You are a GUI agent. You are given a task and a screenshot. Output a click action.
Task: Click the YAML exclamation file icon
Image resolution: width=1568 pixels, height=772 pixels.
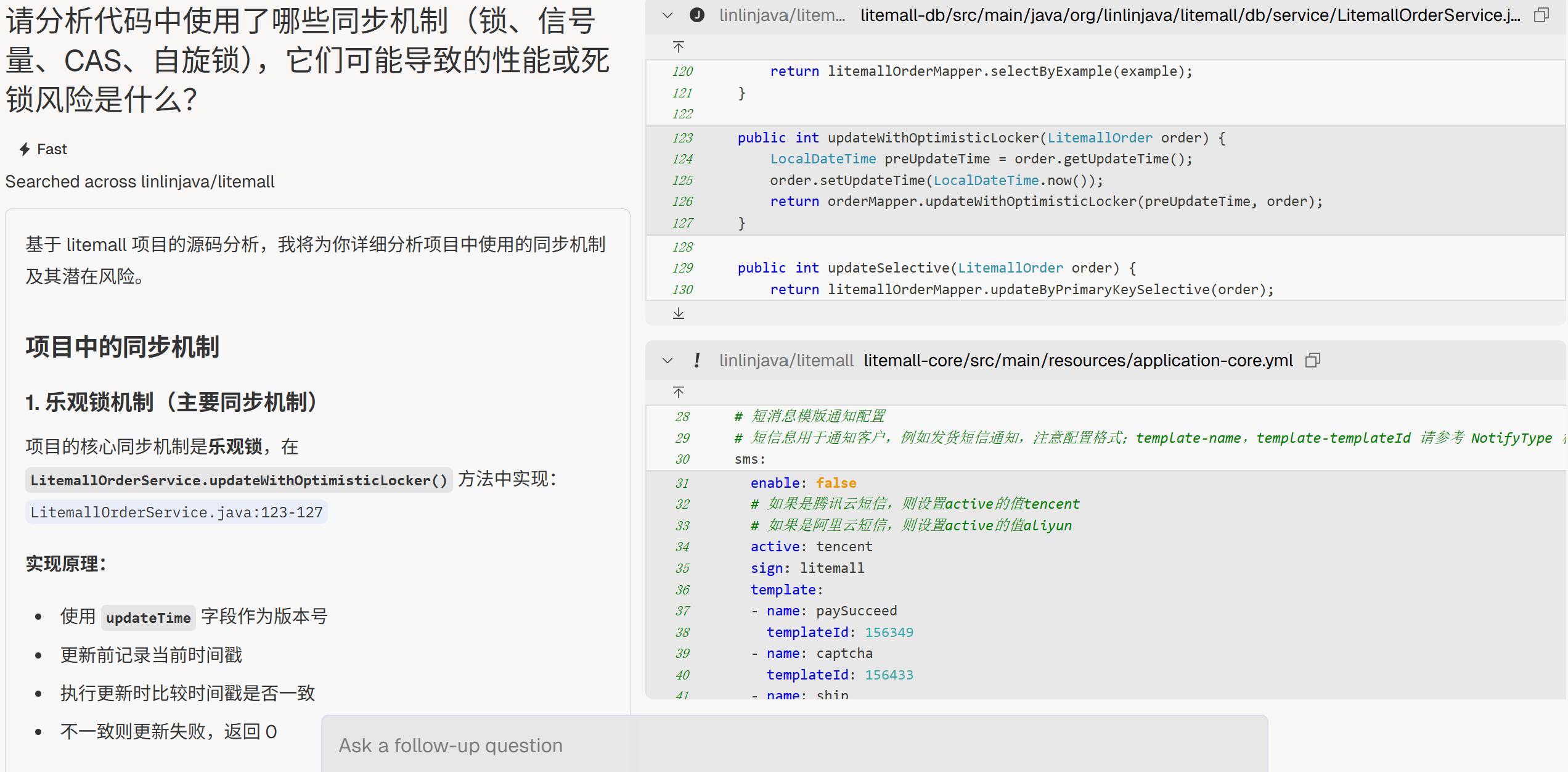coord(697,361)
